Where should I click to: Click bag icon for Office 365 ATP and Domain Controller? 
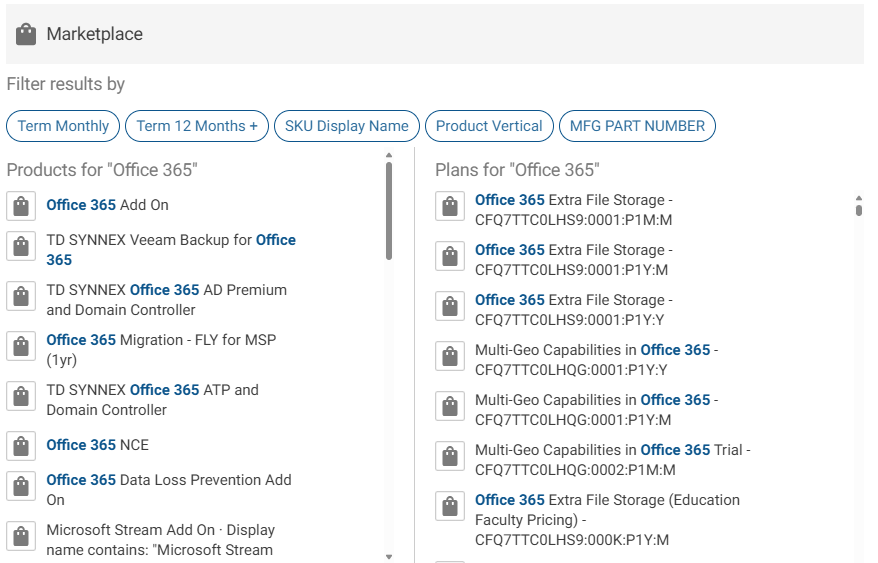pos(21,396)
